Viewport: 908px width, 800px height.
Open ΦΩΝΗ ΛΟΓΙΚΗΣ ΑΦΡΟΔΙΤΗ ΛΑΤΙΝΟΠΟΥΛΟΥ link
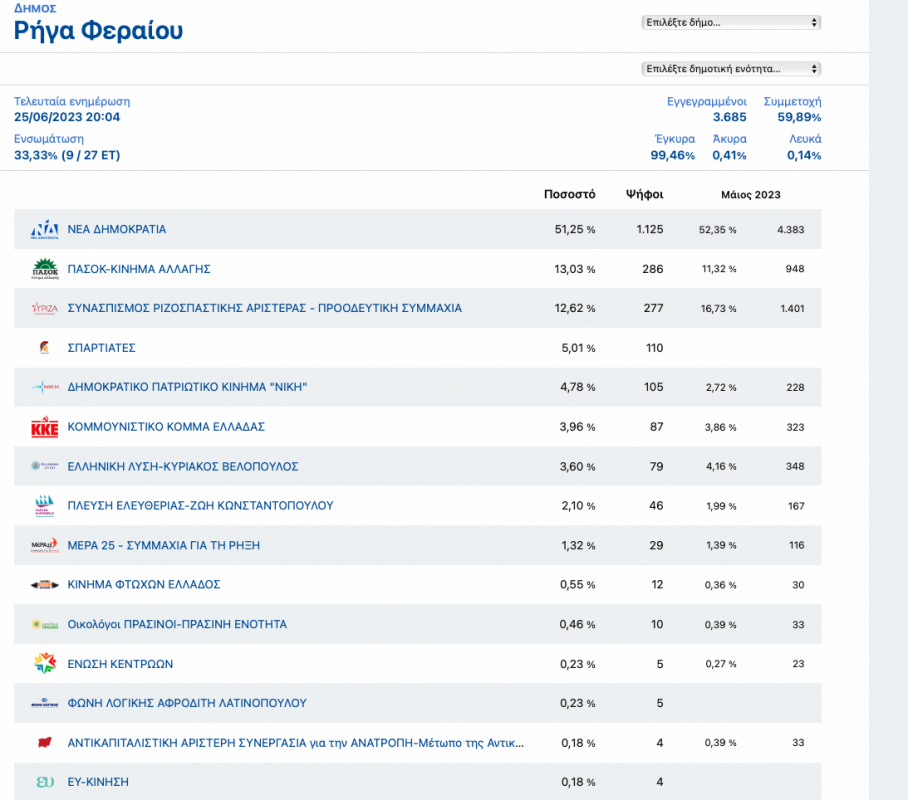(x=187, y=703)
